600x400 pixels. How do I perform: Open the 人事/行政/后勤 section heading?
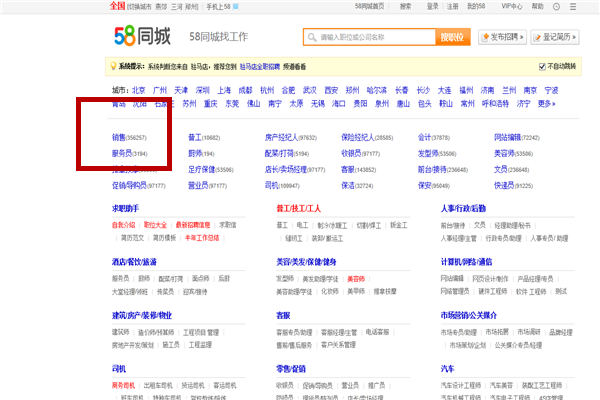coord(463,209)
